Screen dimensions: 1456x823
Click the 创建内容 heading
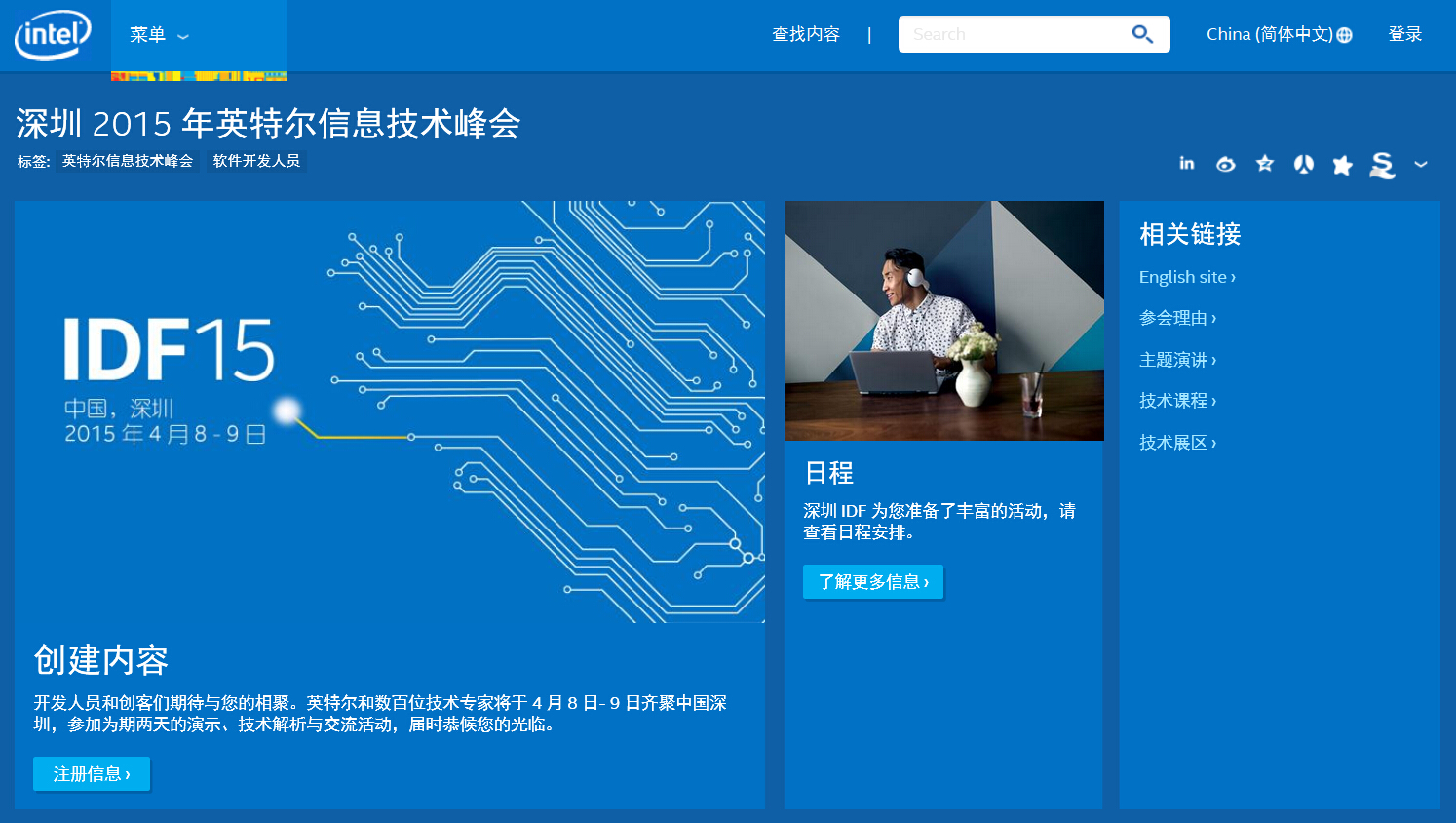101,660
